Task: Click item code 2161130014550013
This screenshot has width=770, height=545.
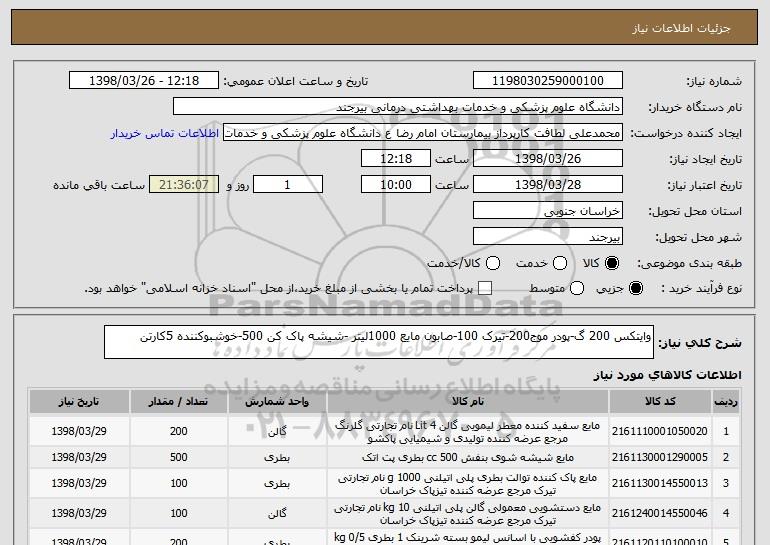Action: pos(660,483)
